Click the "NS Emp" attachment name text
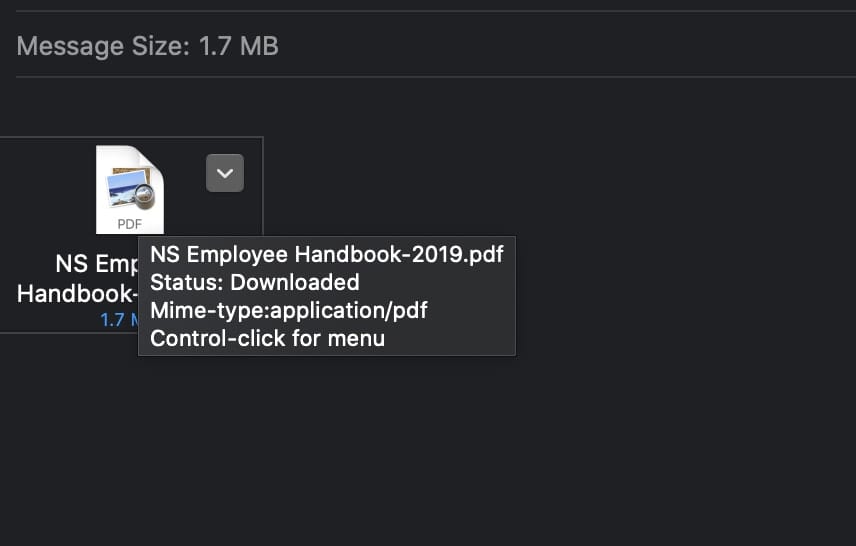This screenshot has width=856, height=546. click(96, 264)
